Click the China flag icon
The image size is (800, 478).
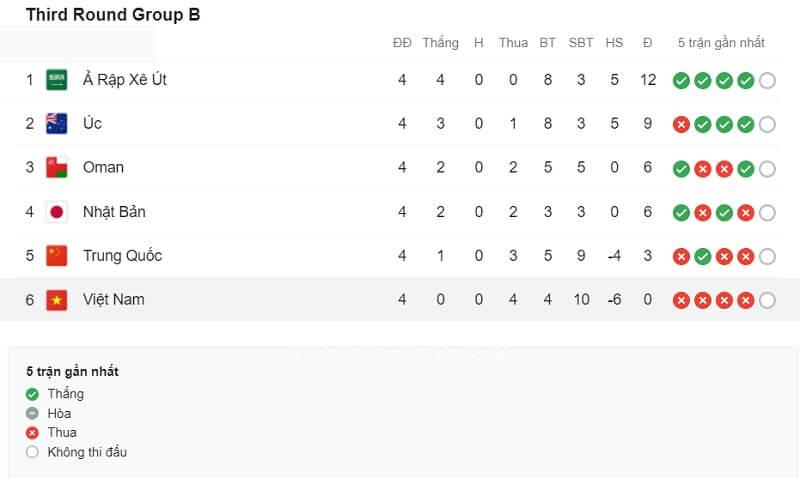tap(57, 256)
